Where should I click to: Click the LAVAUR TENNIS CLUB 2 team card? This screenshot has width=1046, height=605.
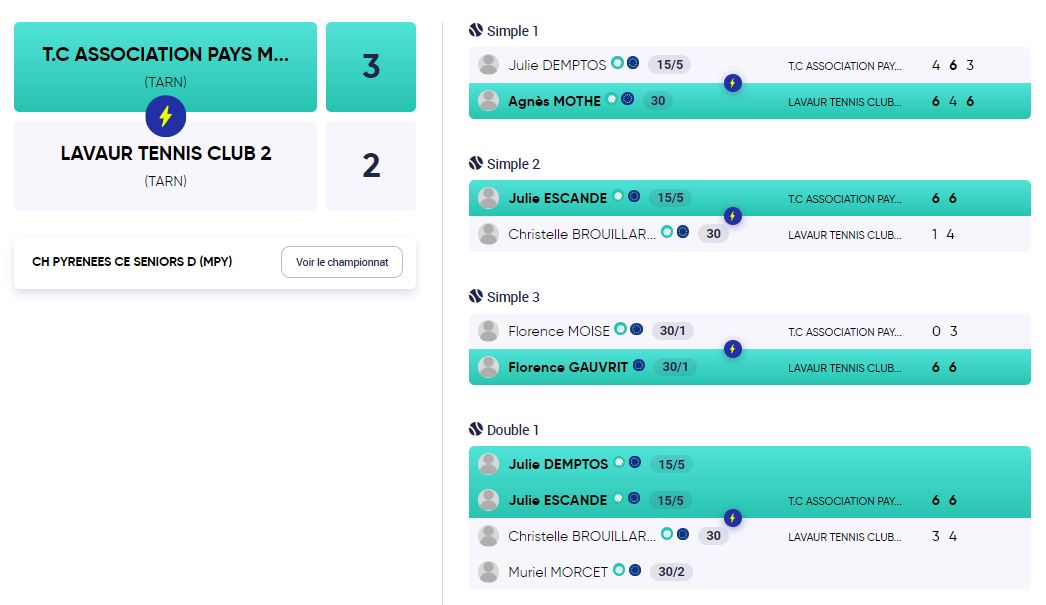click(x=165, y=165)
